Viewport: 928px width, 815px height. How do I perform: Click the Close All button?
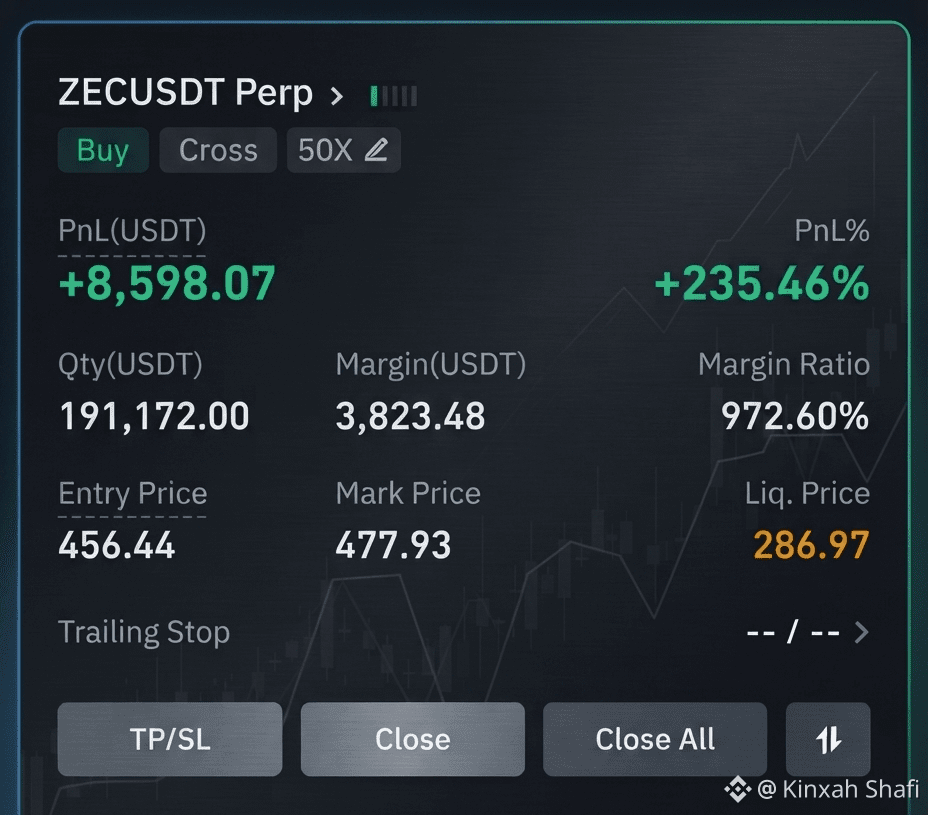pyautogui.click(x=655, y=739)
